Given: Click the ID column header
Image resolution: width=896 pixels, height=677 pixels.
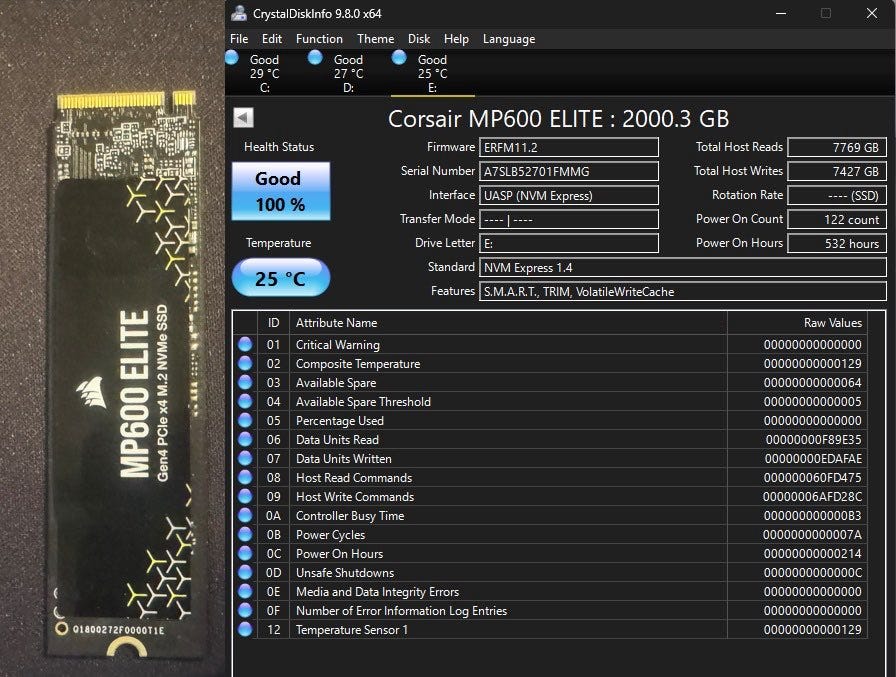Looking at the screenshot, I should (x=274, y=322).
